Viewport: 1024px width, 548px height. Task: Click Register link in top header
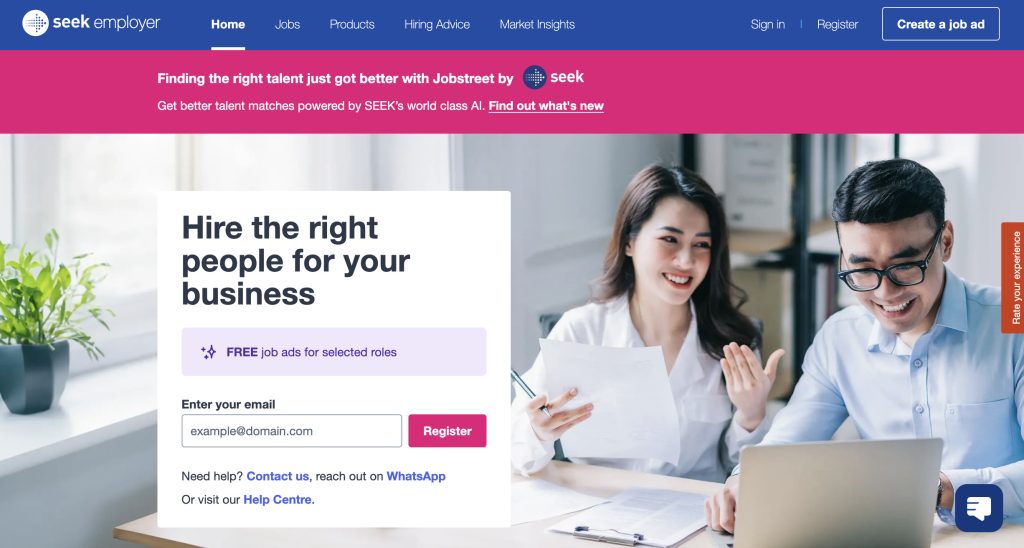pyautogui.click(x=837, y=24)
